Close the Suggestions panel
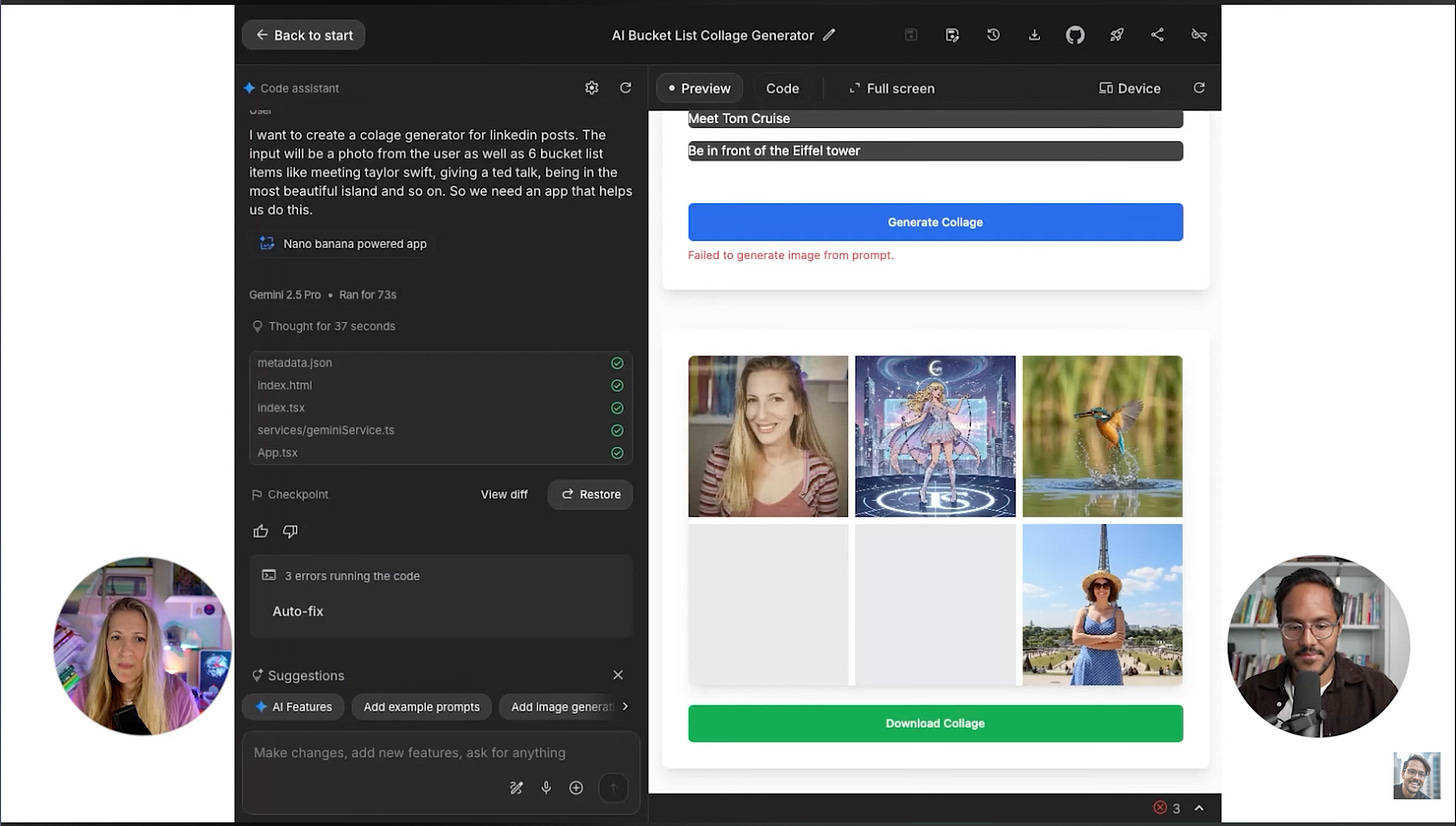The height and width of the screenshot is (826, 1456). tap(618, 675)
